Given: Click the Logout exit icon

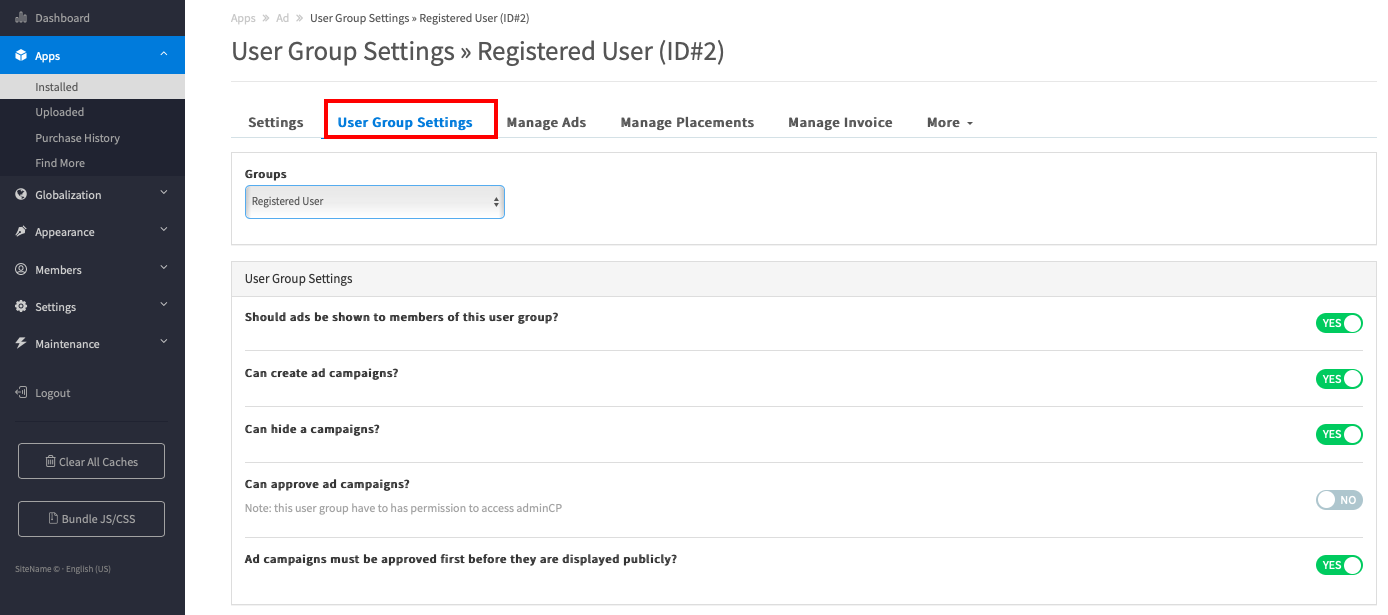Looking at the screenshot, I should [21, 393].
